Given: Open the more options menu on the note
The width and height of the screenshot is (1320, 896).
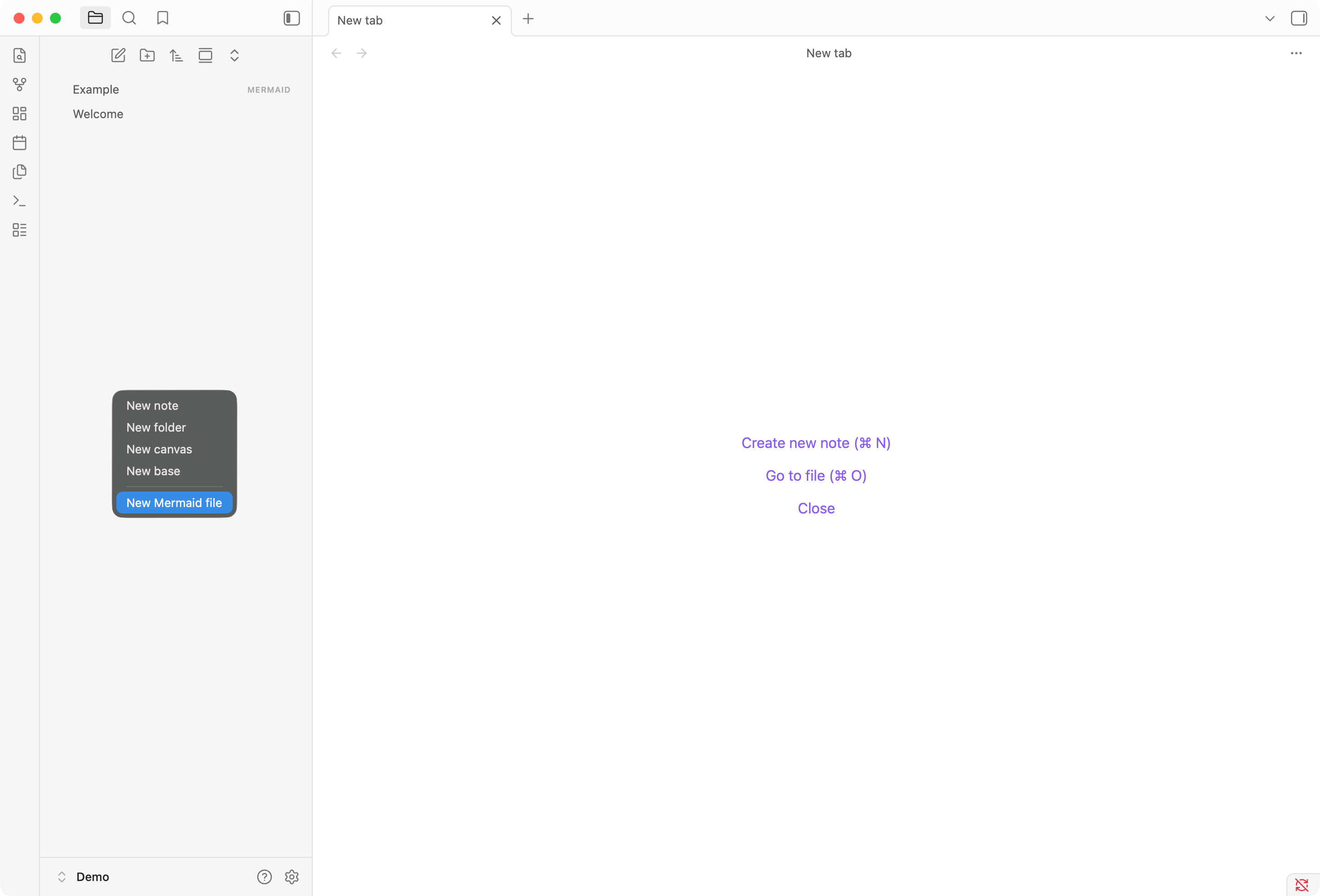Looking at the screenshot, I should (x=1295, y=53).
